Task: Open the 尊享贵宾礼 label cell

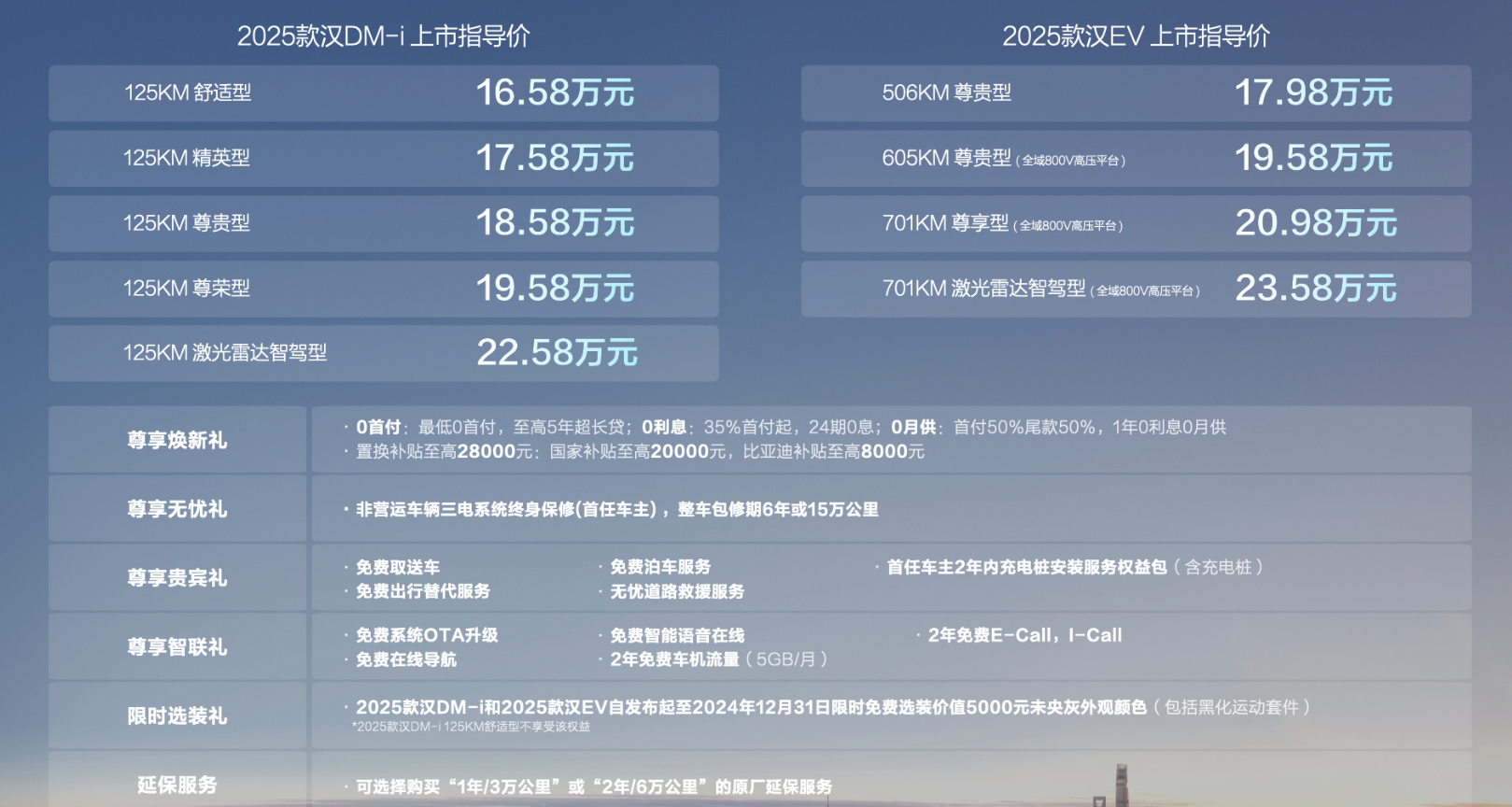Action: [x=177, y=578]
